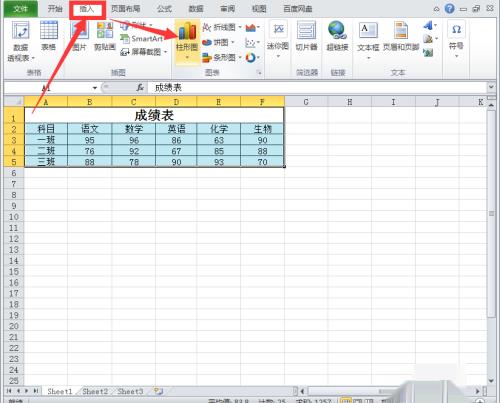The width and height of the screenshot is (500, 403).
Task: Select the cell 语文 in row 2
Action: click(x=89, y=129)
